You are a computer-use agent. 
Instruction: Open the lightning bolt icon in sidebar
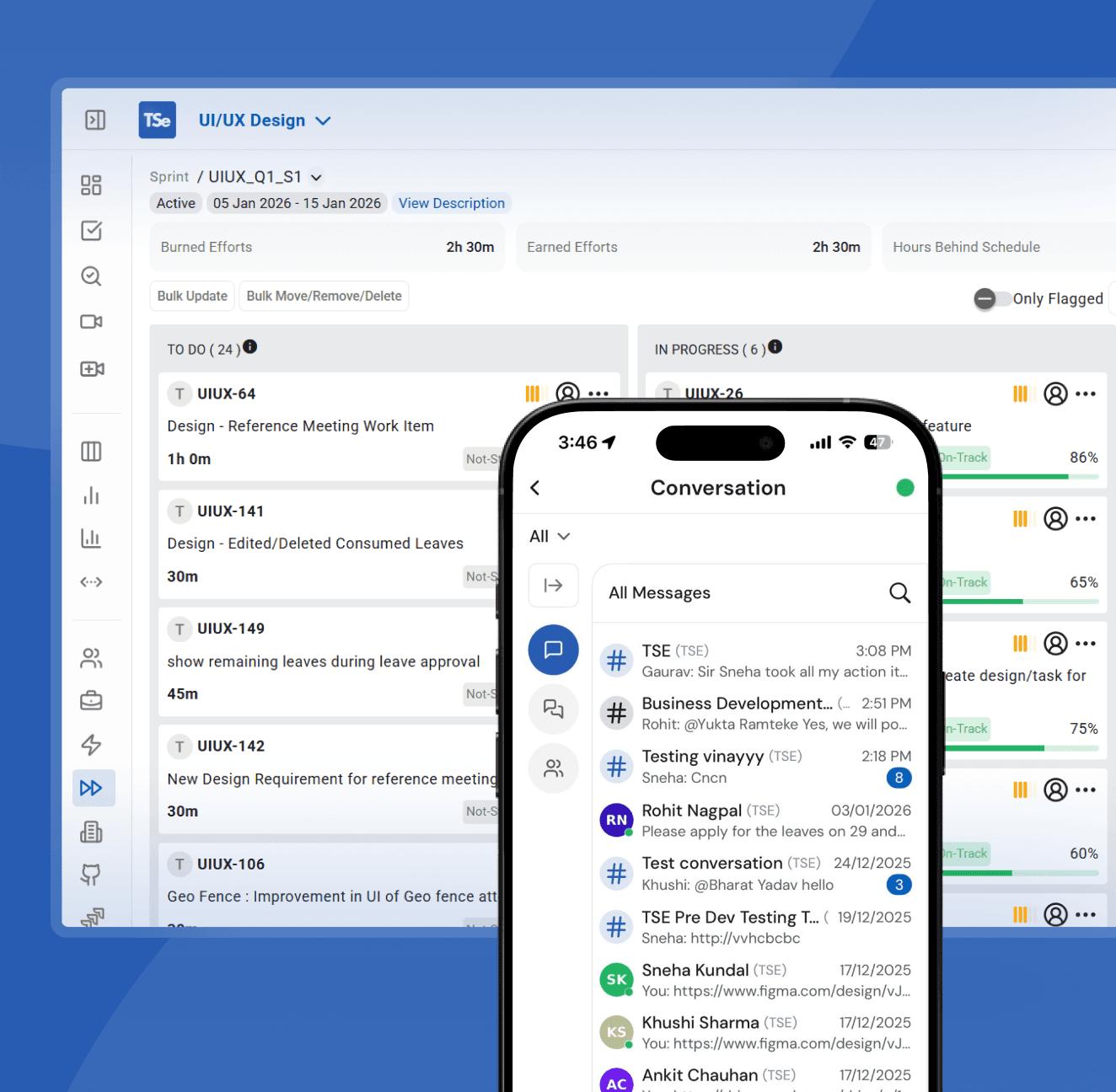point(91,745)
